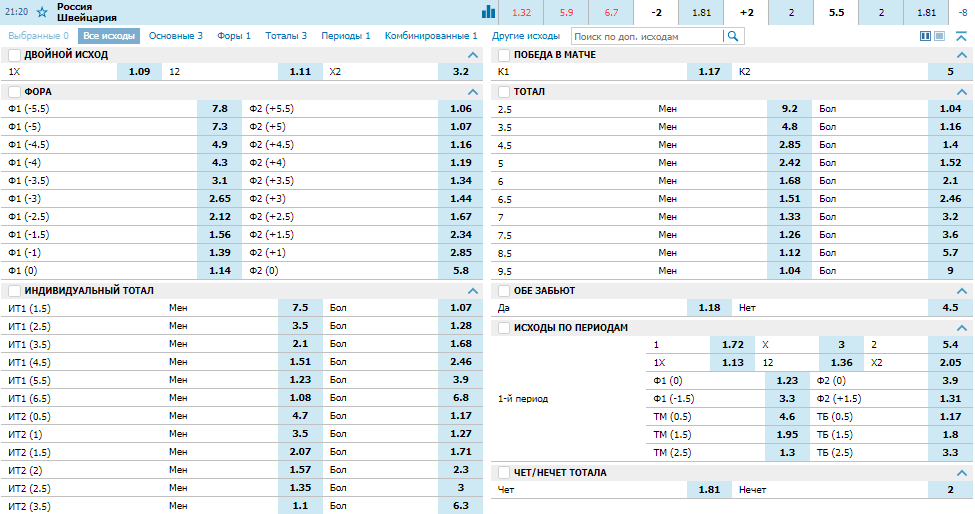This screenshot has height=514, width=975.
Task: Pick X2 double chance odds 3.2
Action: point(461,71)
